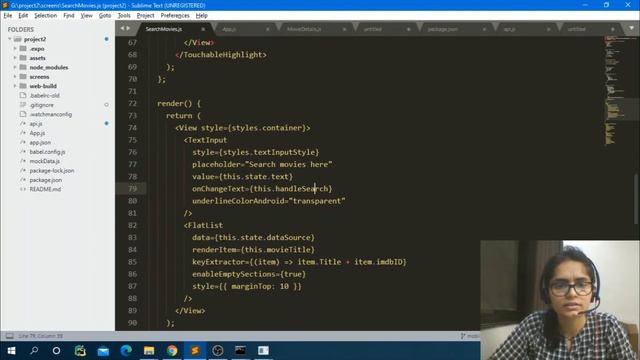
Task: Close the SearchMovies.js tab
Action: click(x=203, y=29)
